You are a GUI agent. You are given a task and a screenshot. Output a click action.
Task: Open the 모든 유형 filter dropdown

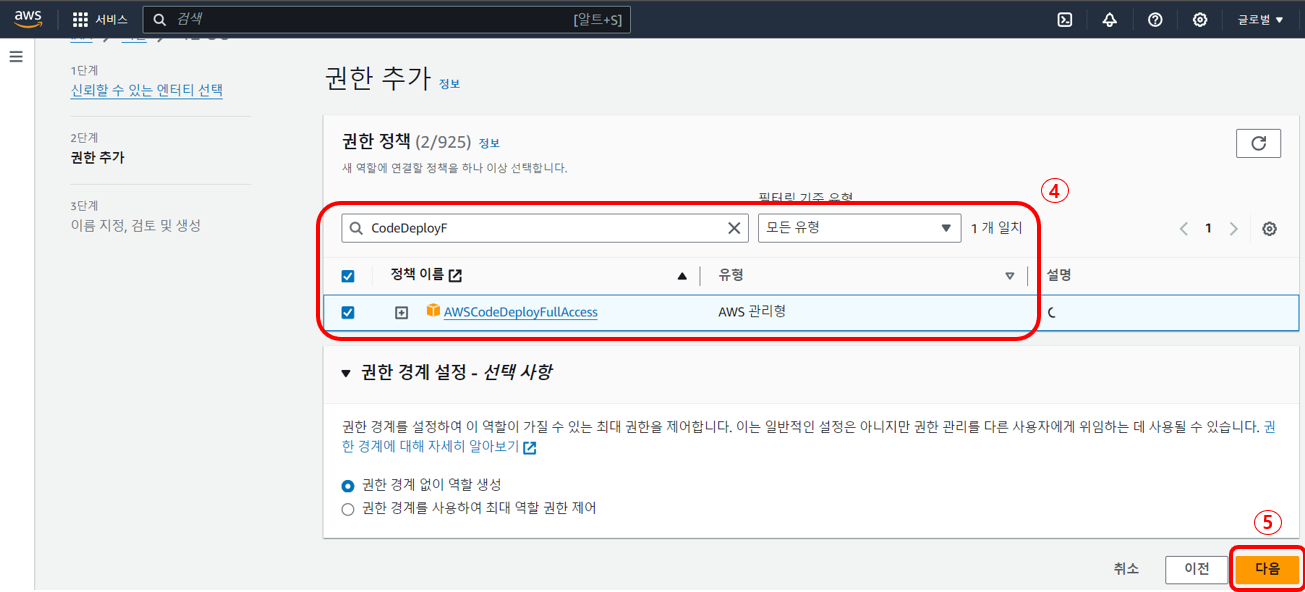(859, 228)
